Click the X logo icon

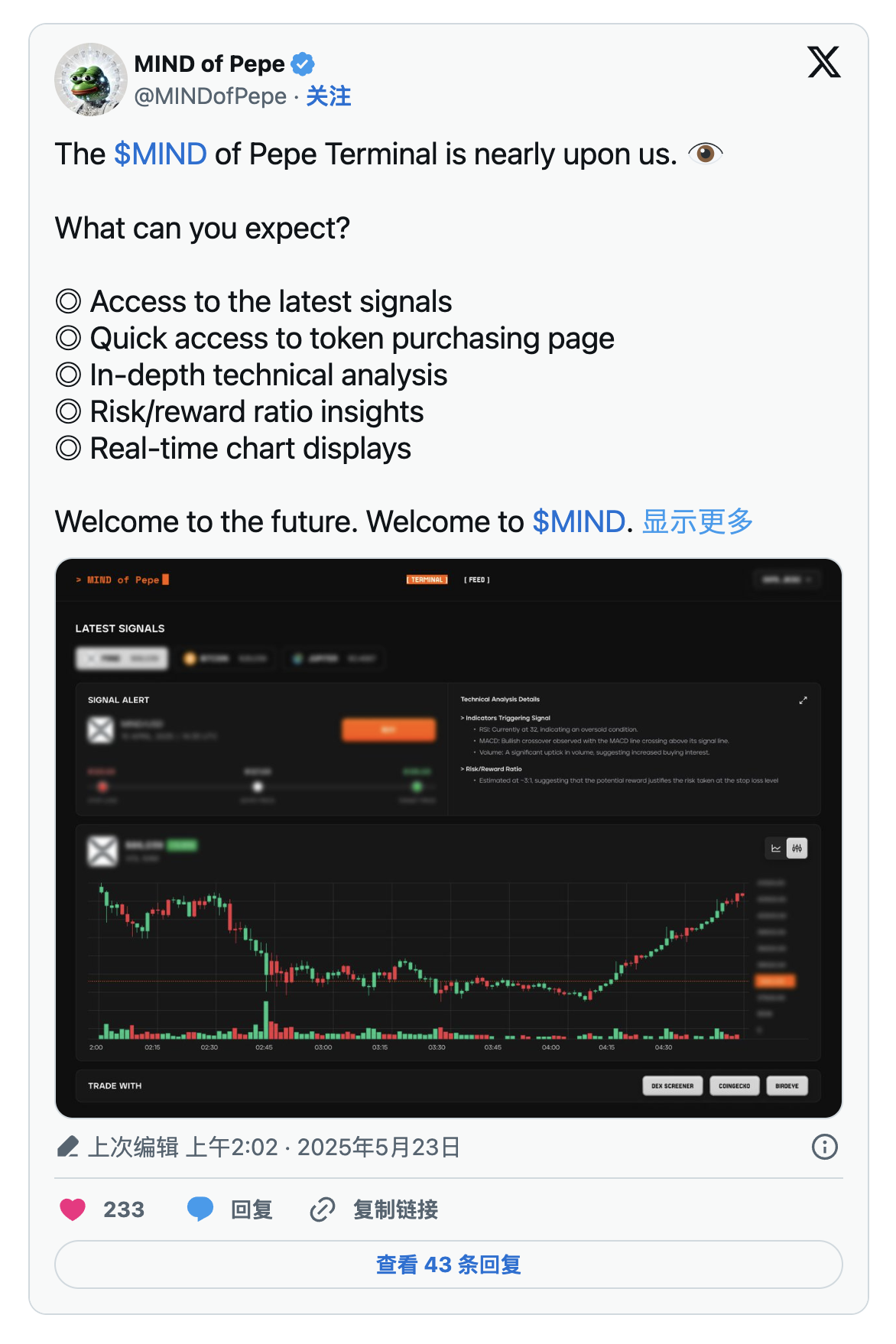pyautogui.click(x=823, y=62)
